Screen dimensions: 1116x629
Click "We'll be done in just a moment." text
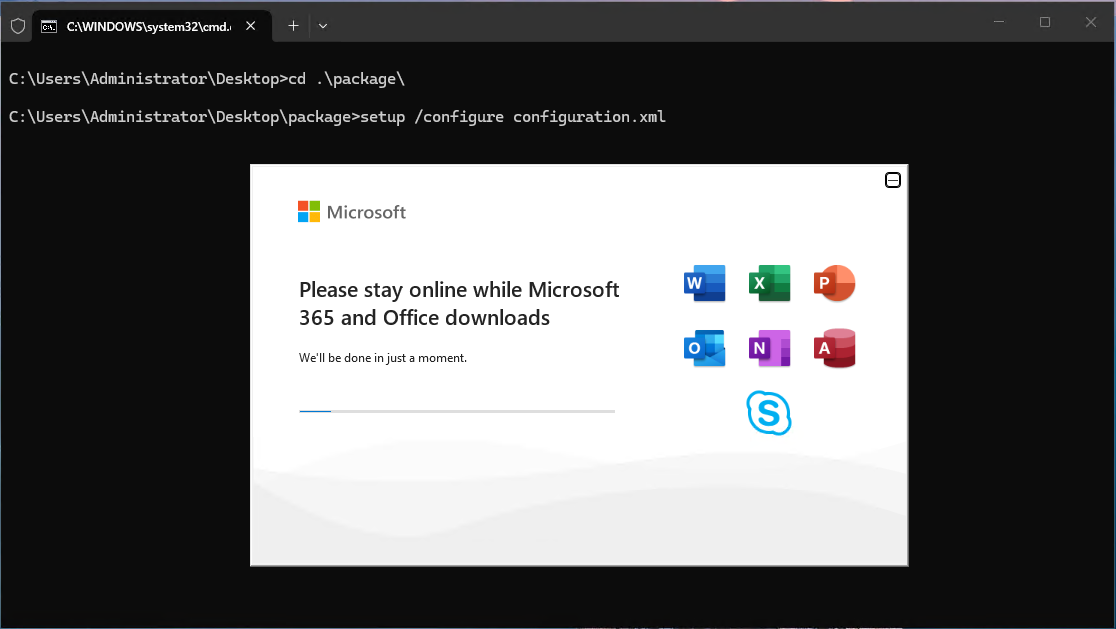coord(383,358)
